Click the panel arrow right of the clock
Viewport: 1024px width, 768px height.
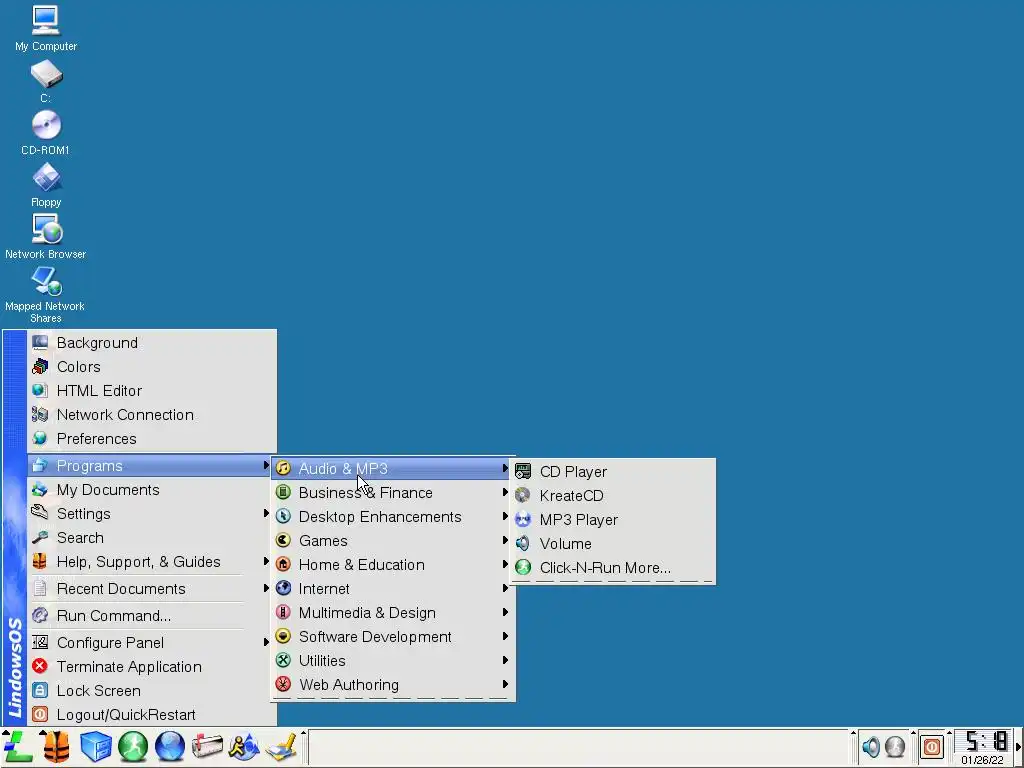1018,746
